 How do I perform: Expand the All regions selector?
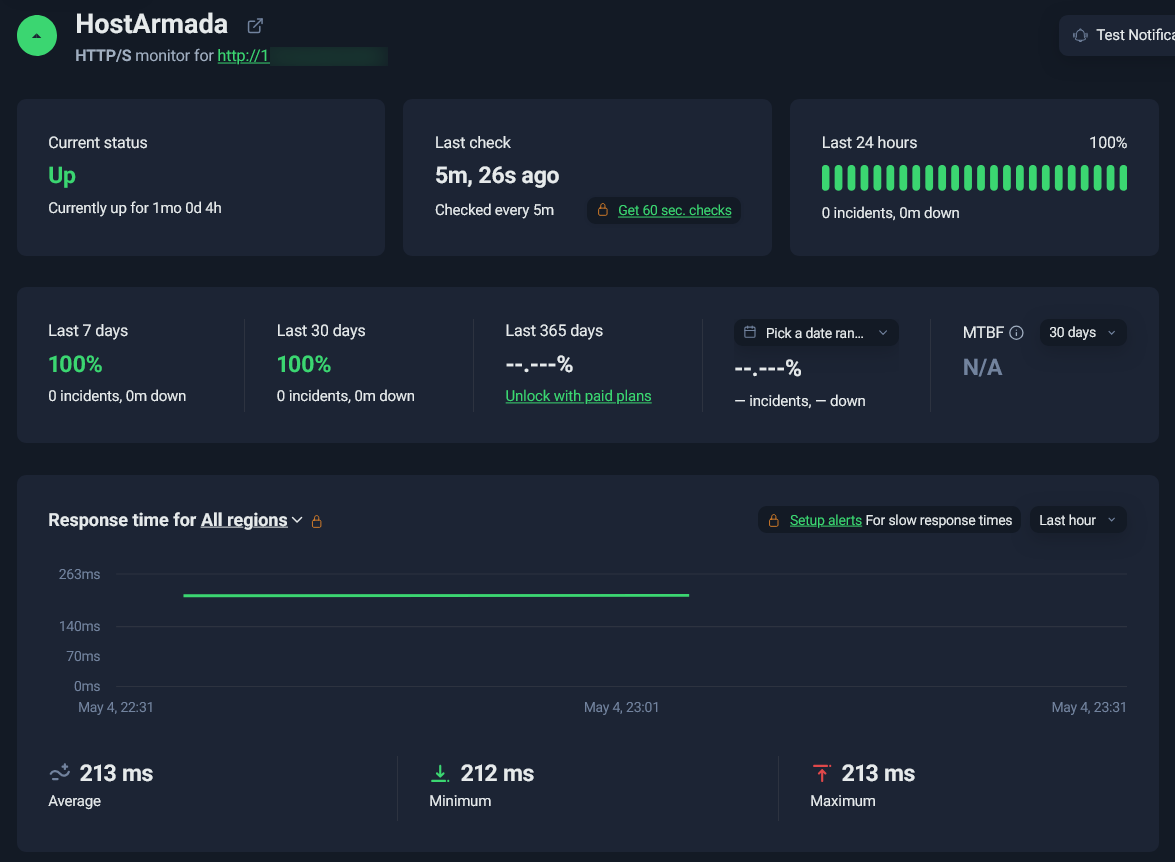pos(251,520)
